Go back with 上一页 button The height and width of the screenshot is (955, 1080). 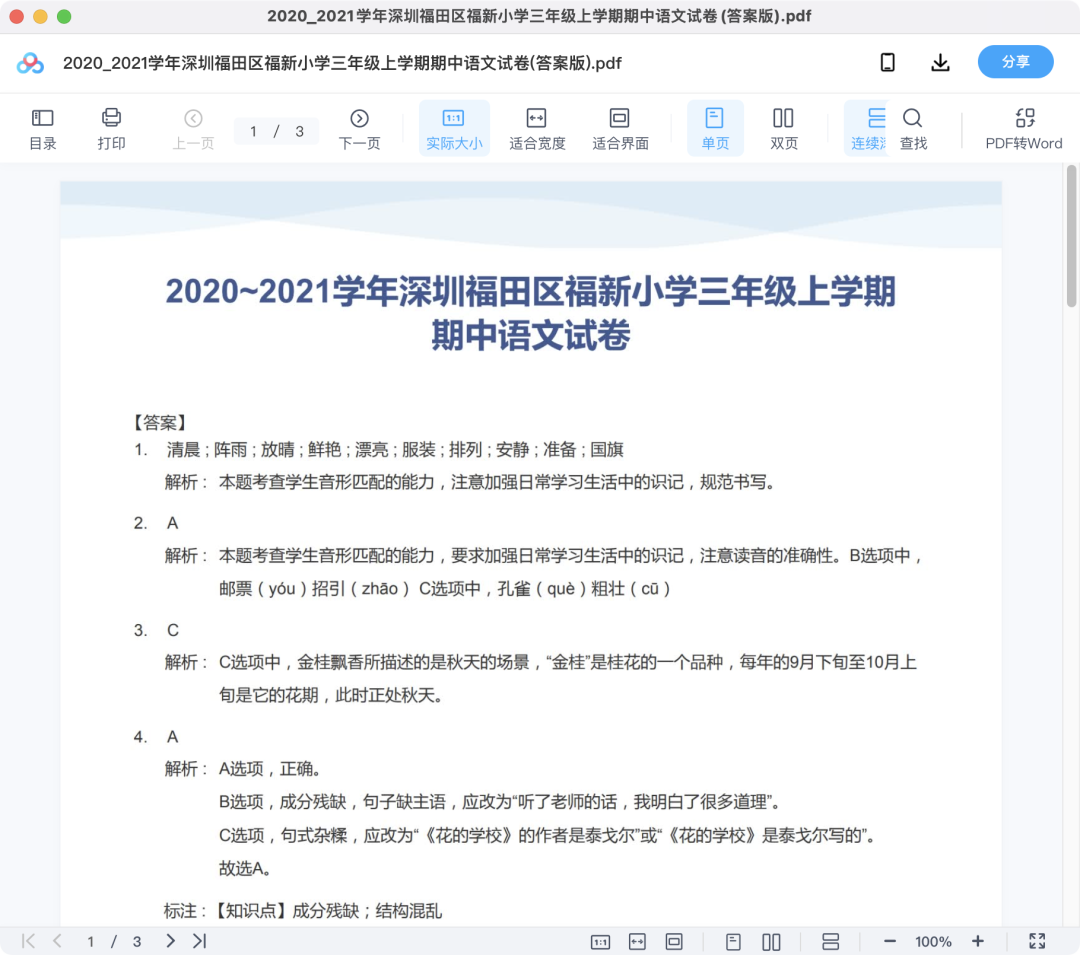click(x=193, y=129)
